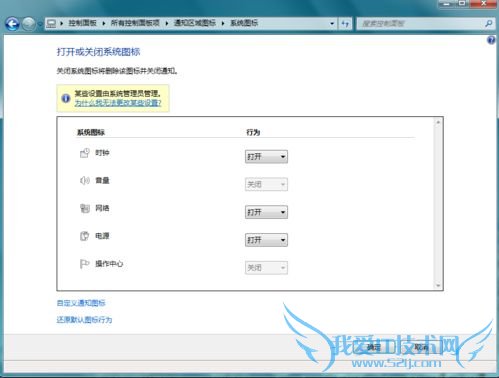499x378 pixels.
Task: Go back with the blue back arrow
Action: point(12,24)
